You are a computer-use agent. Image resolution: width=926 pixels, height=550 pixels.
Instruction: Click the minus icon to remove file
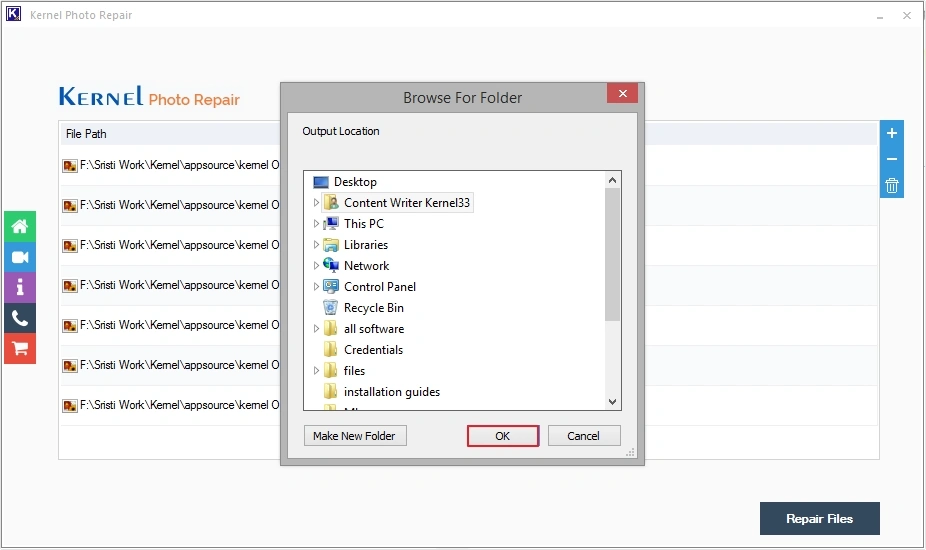892,159
